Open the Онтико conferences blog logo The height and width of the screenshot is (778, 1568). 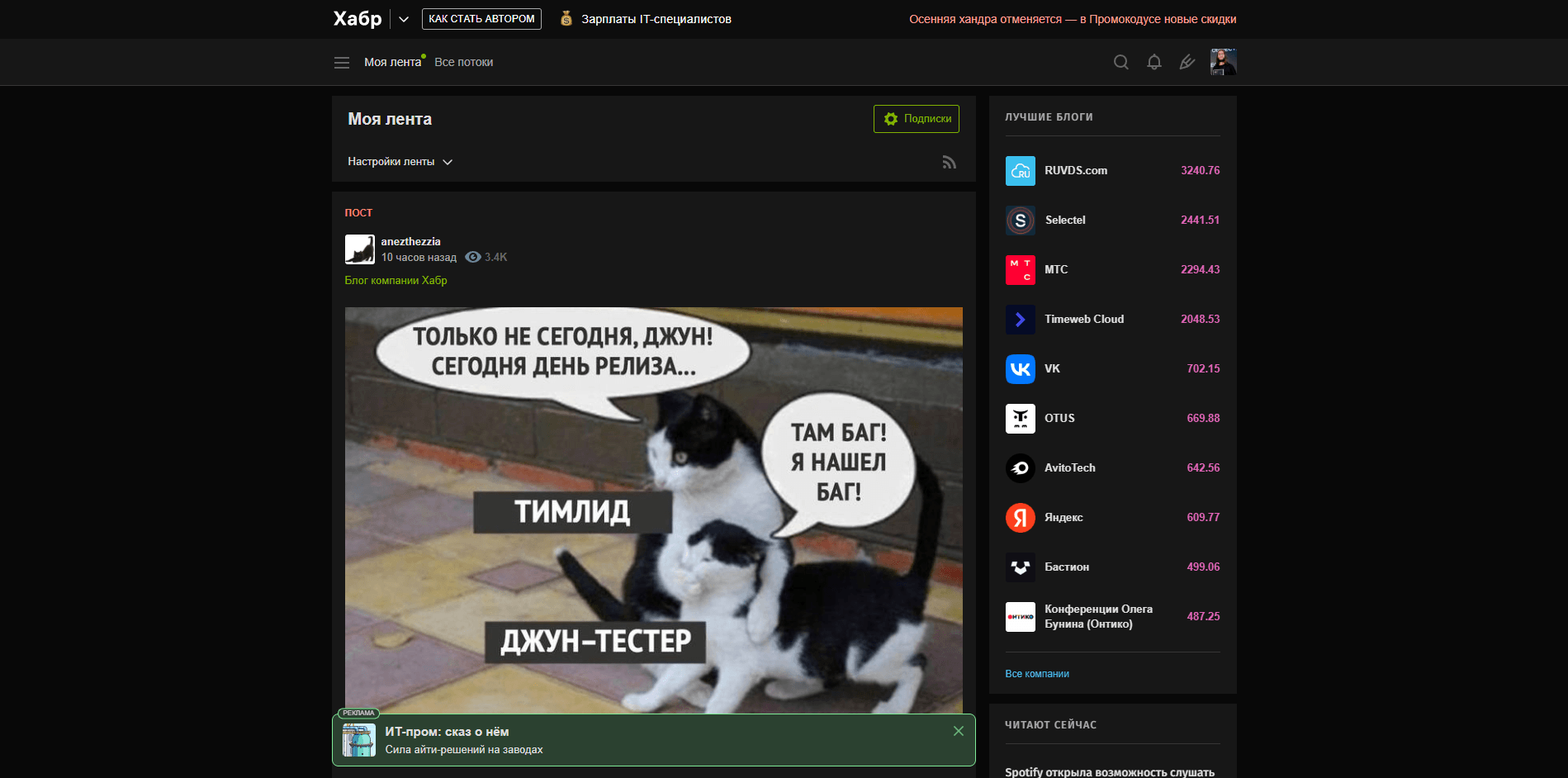coord(1021,617)
